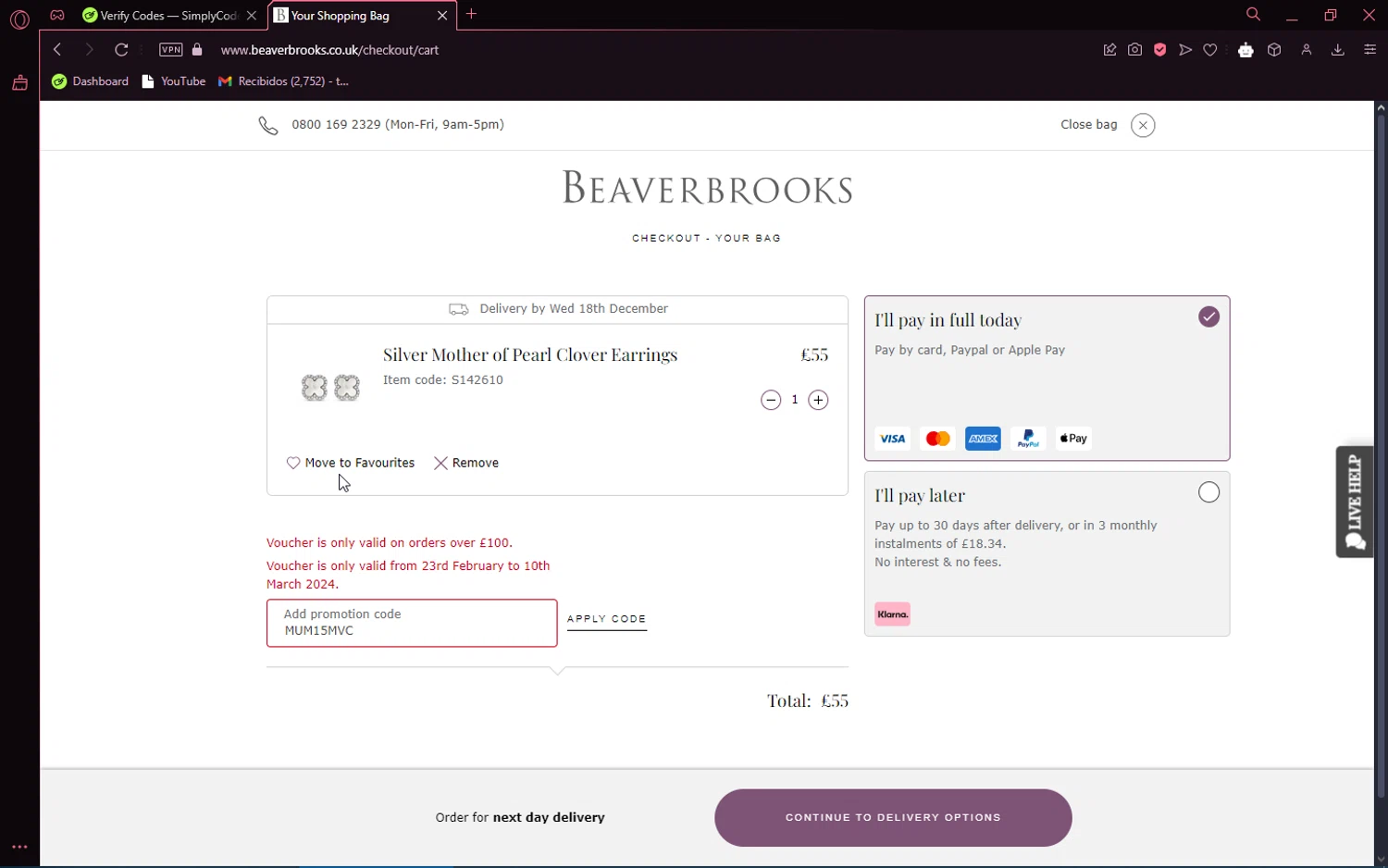This screenshot has width=1388, height=868.
Task: Go back to the previous page
Action: coord(57,50)
